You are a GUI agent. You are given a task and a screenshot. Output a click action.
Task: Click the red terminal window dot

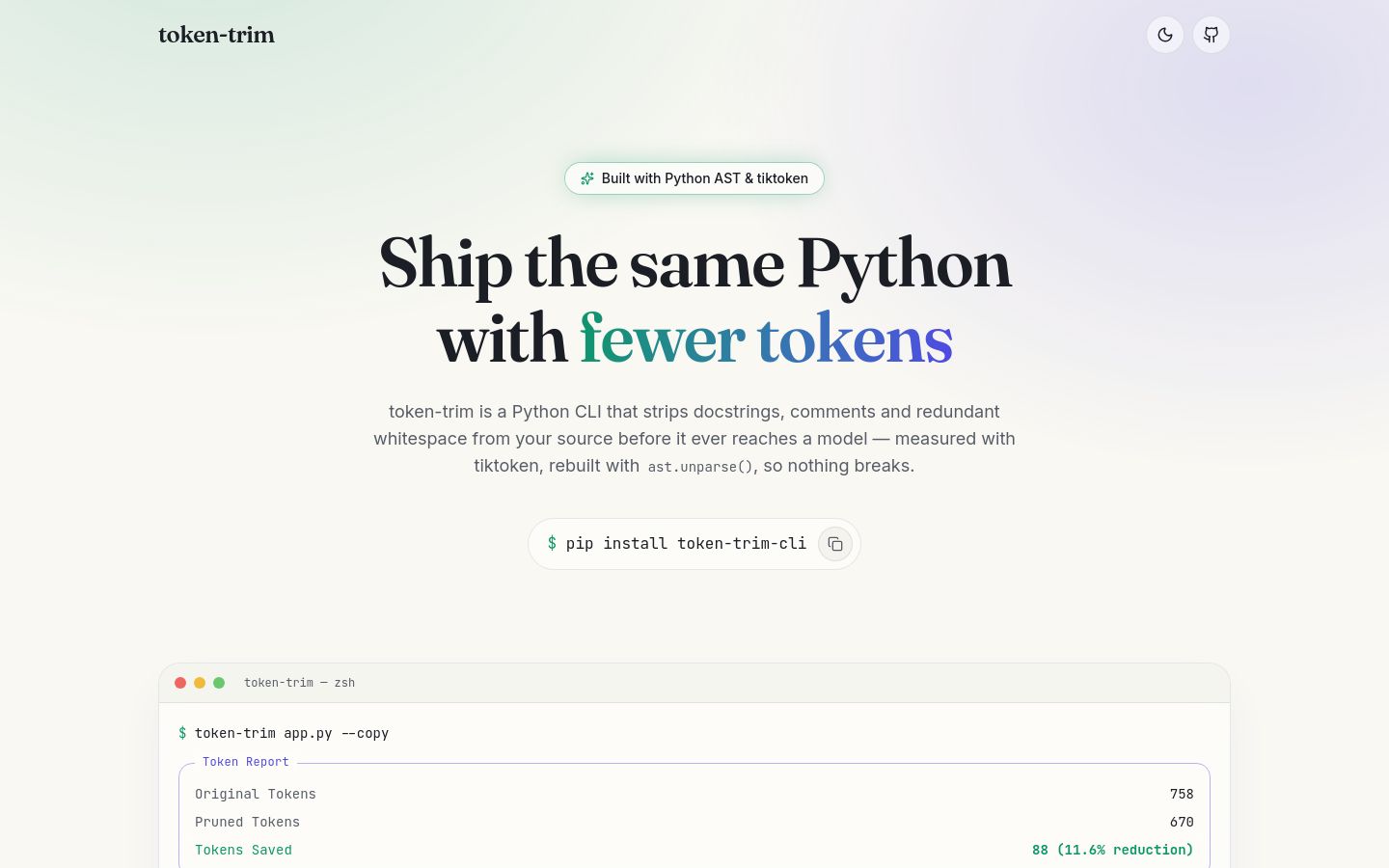tap(180, 683)
